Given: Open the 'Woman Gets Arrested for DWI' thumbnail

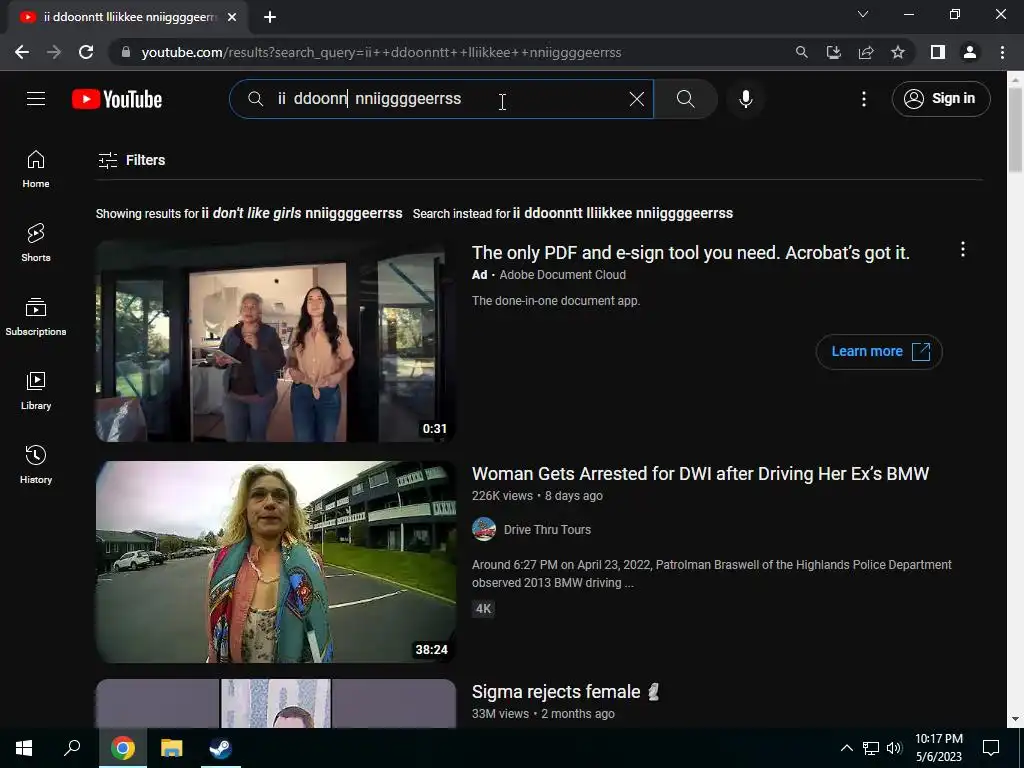Looking at the screenshot, I should 276,562.
